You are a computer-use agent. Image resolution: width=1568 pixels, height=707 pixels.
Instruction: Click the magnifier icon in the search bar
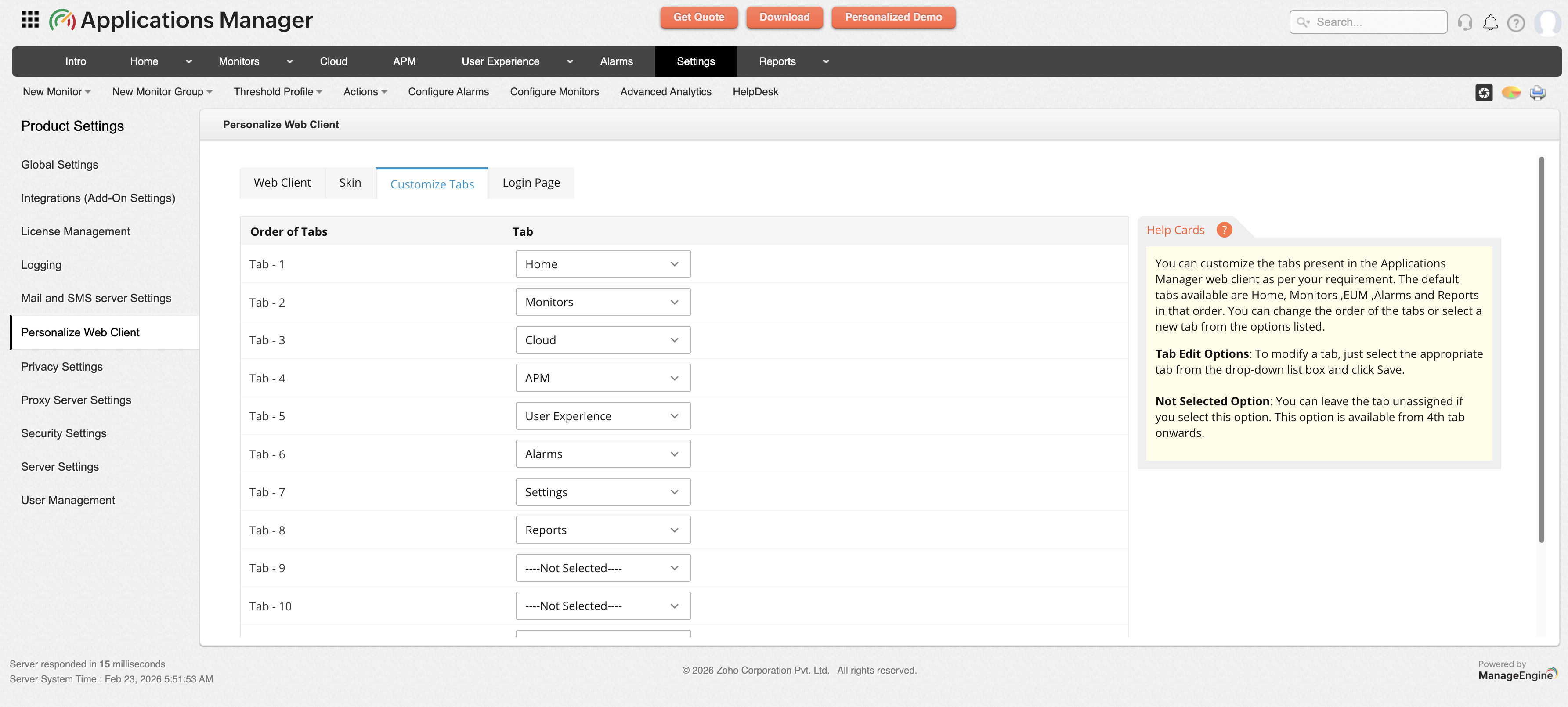1303,22
